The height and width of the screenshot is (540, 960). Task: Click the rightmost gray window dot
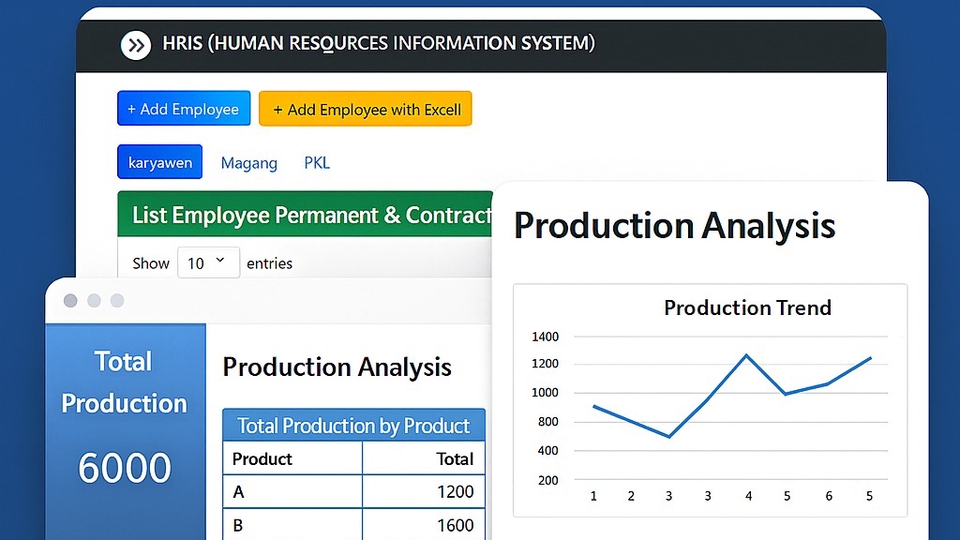pyautogui.click(x=117, y=301)
